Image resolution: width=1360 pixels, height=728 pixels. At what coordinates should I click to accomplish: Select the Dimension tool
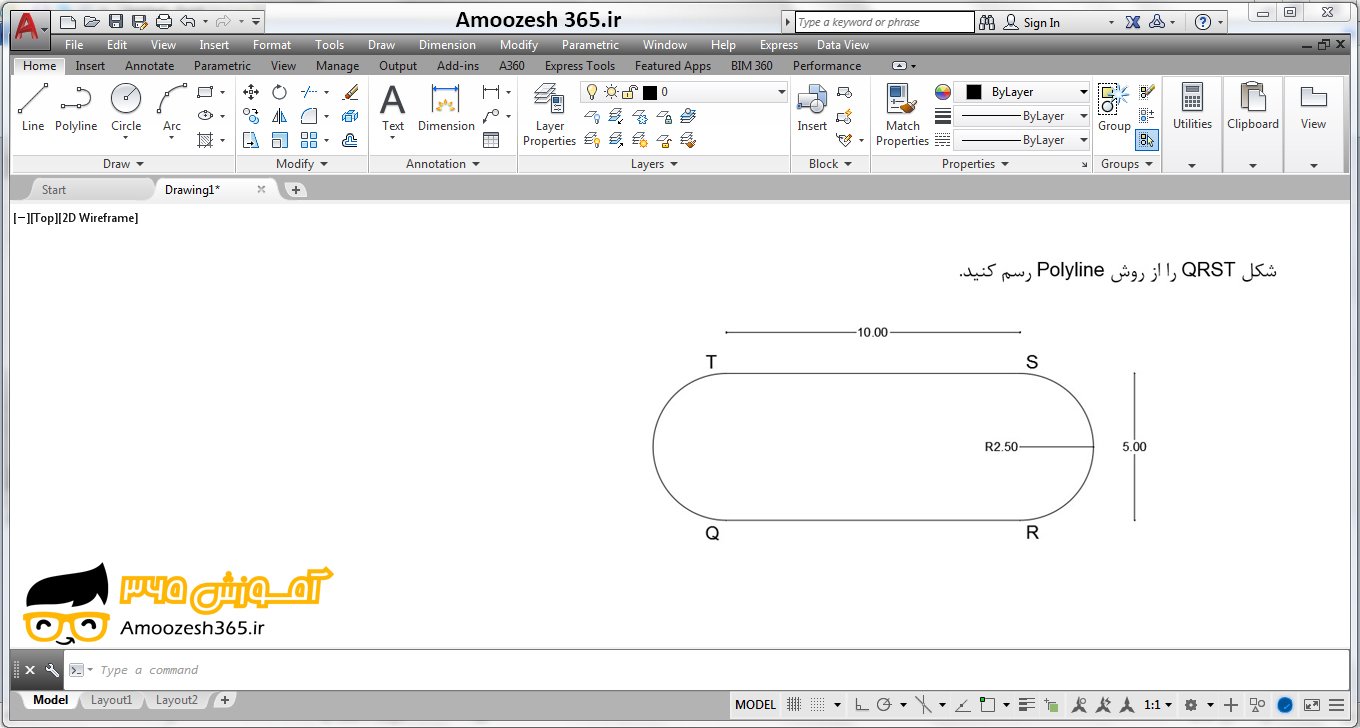coord(446,108)
